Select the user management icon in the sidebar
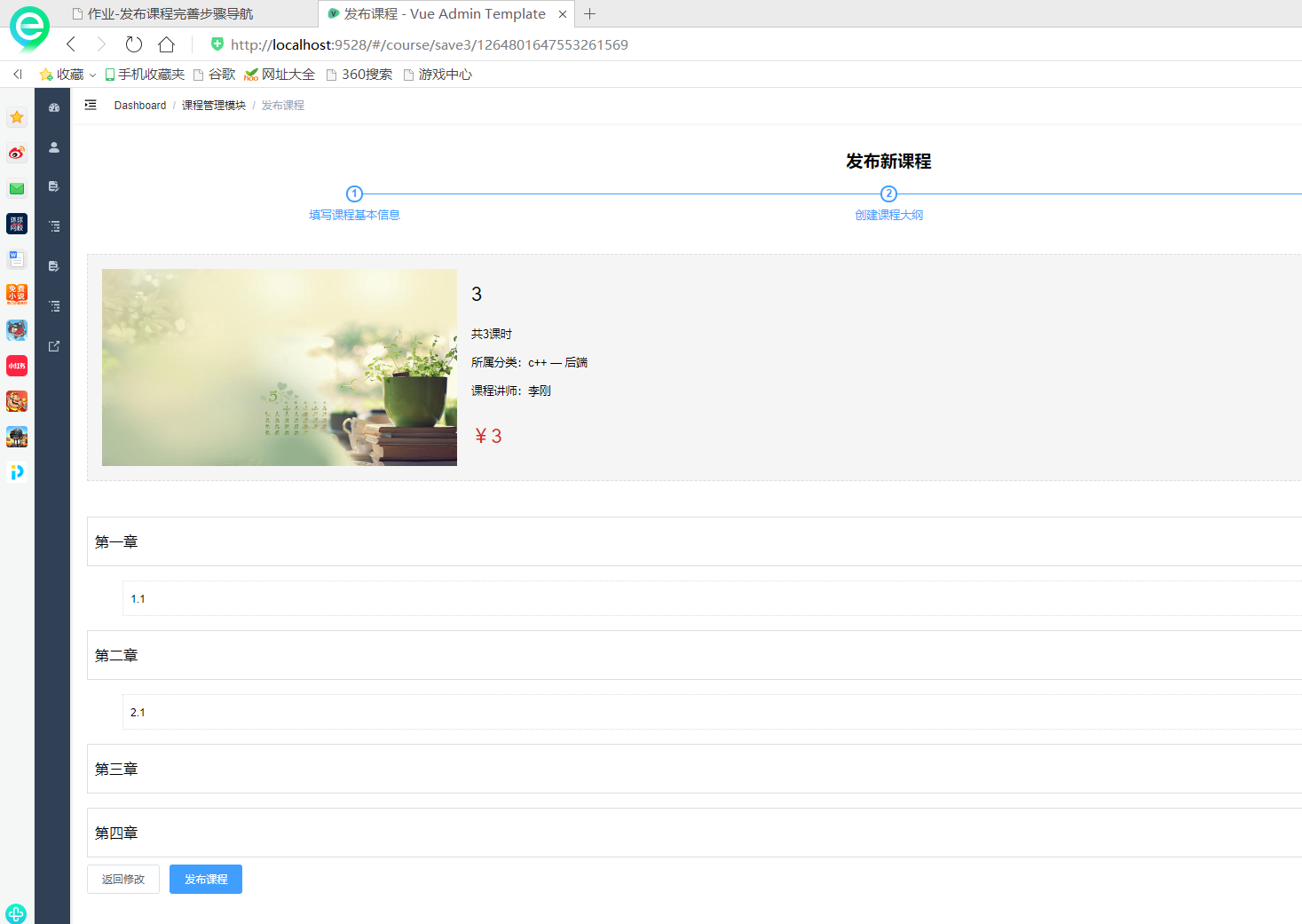 point(53,147)
